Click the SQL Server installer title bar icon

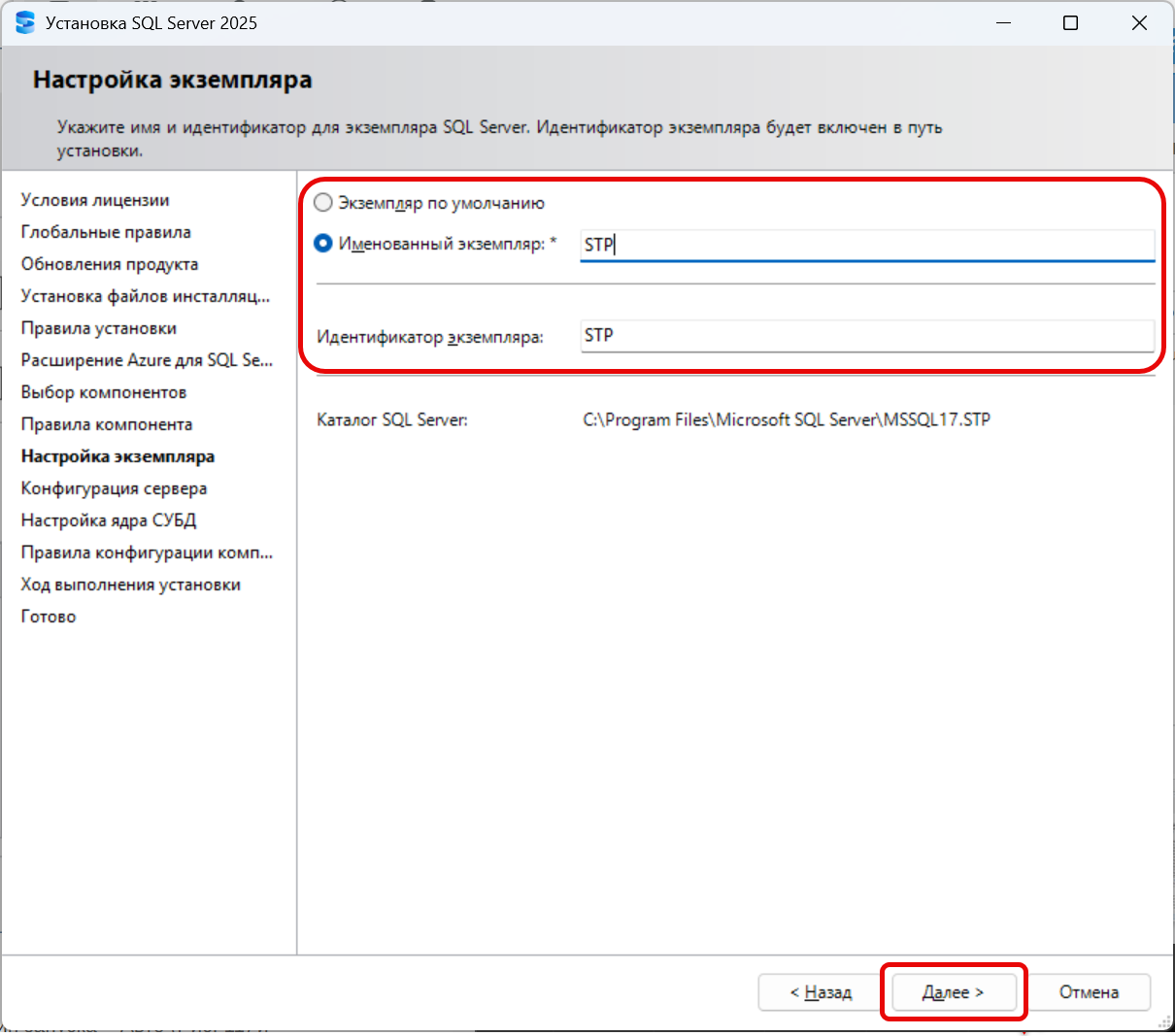tap(25, 22)
